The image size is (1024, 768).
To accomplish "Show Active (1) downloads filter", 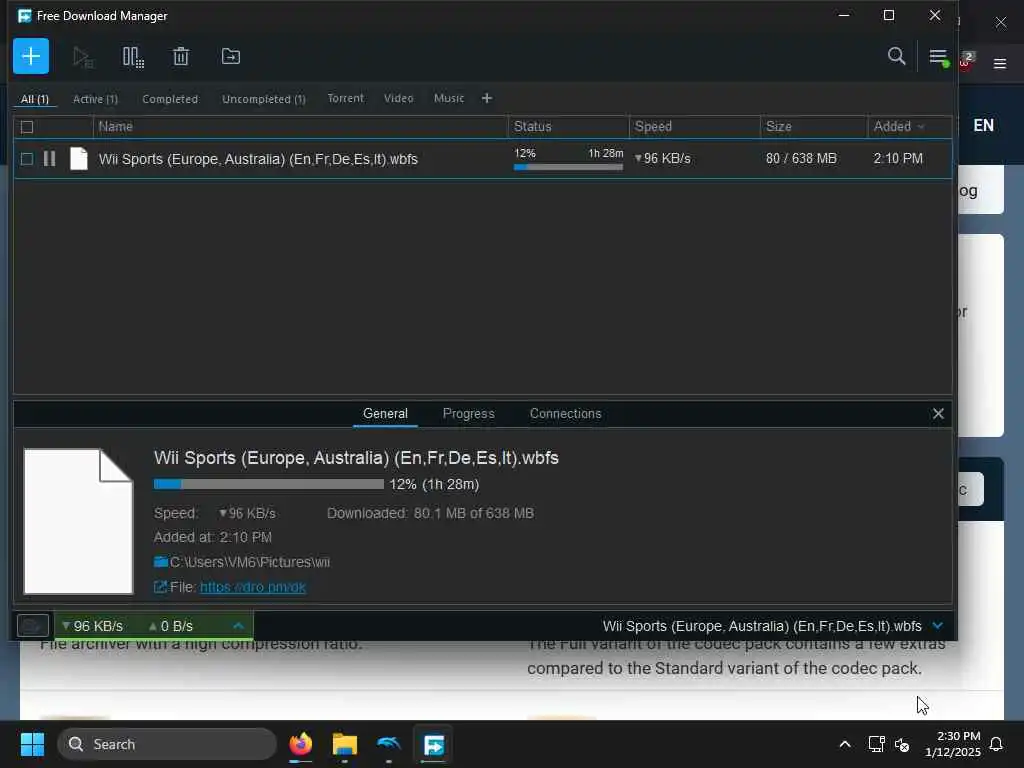I will (95, 99).
